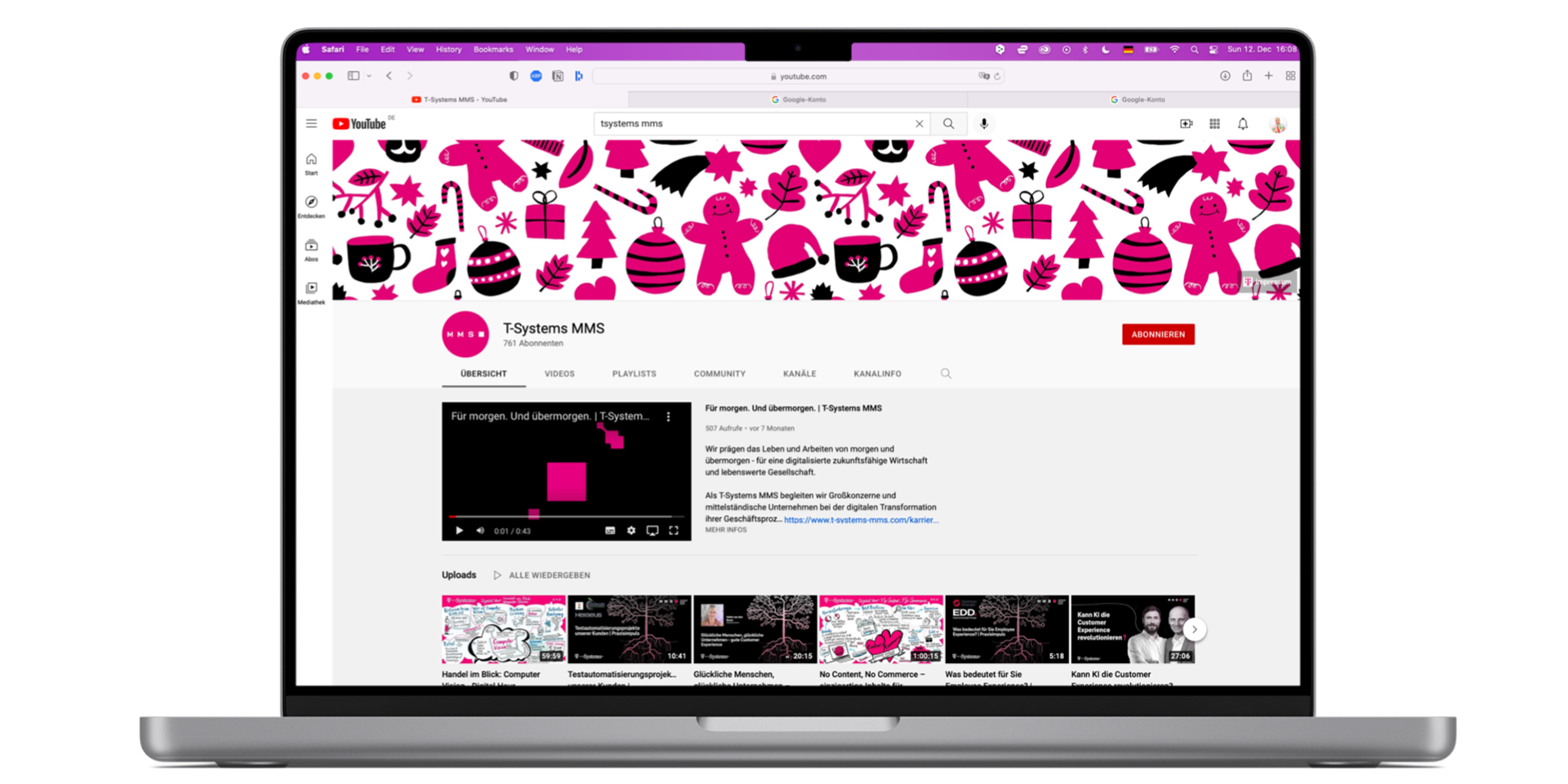The width and height of the screenshot is (1568, 784).
Task: Open macOS Control Center icon
Action: coord(1214,50)
